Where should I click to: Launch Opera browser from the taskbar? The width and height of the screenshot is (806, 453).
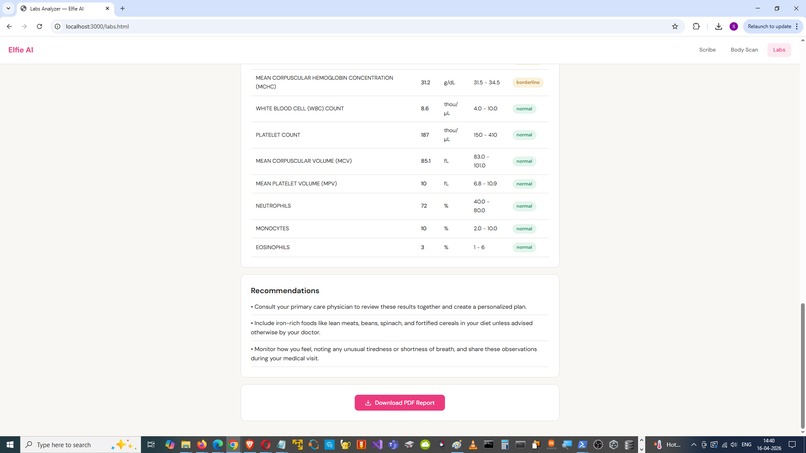(265, 444)
